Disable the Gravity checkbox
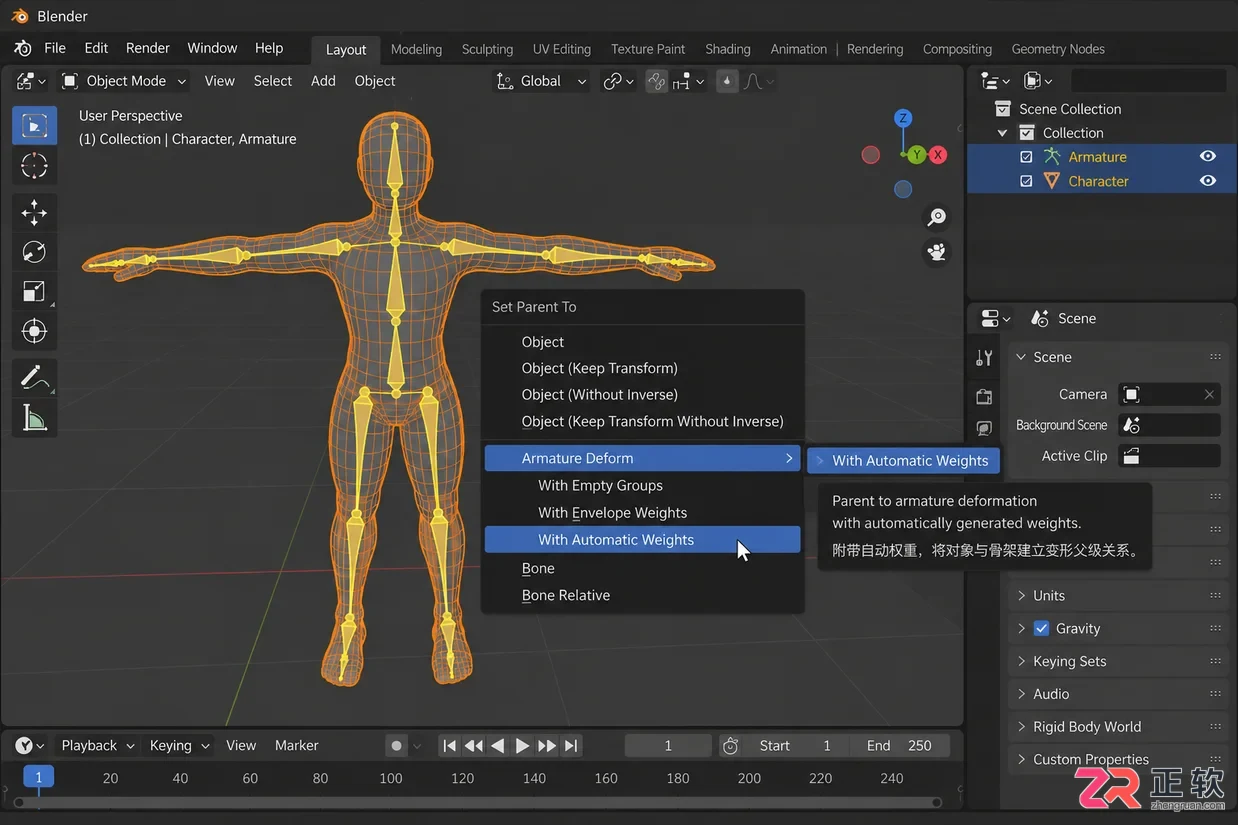The width and height of the screenshot is (1238, 825). coord(1041,628)
